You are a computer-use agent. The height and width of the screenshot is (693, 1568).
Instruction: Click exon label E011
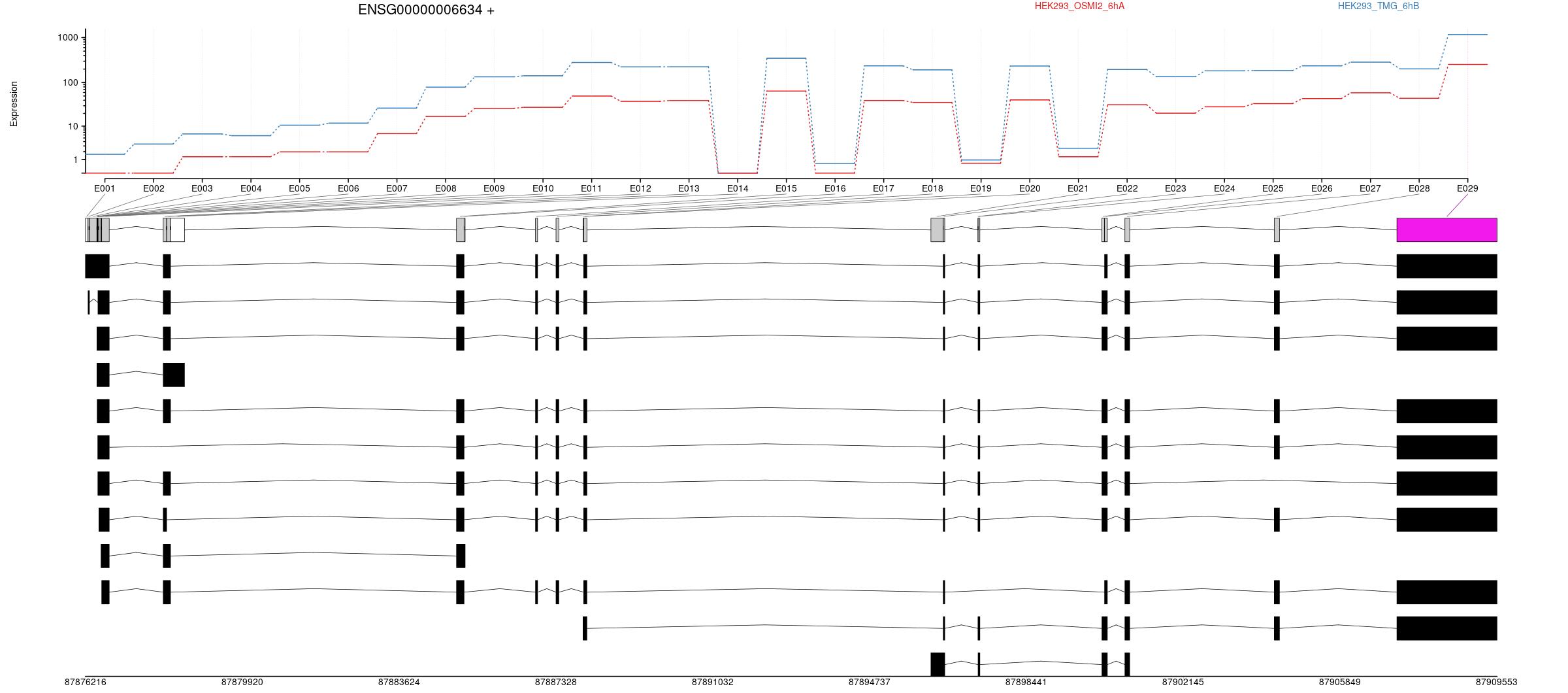coord(591,188)
